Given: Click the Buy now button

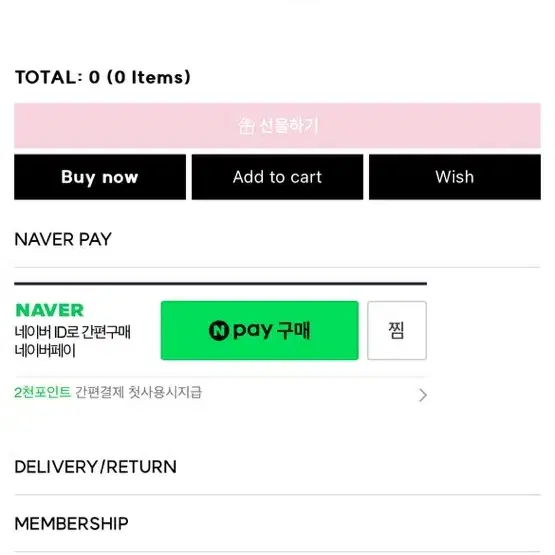Looking at the screenshot, I should click(x=100, y=177).
